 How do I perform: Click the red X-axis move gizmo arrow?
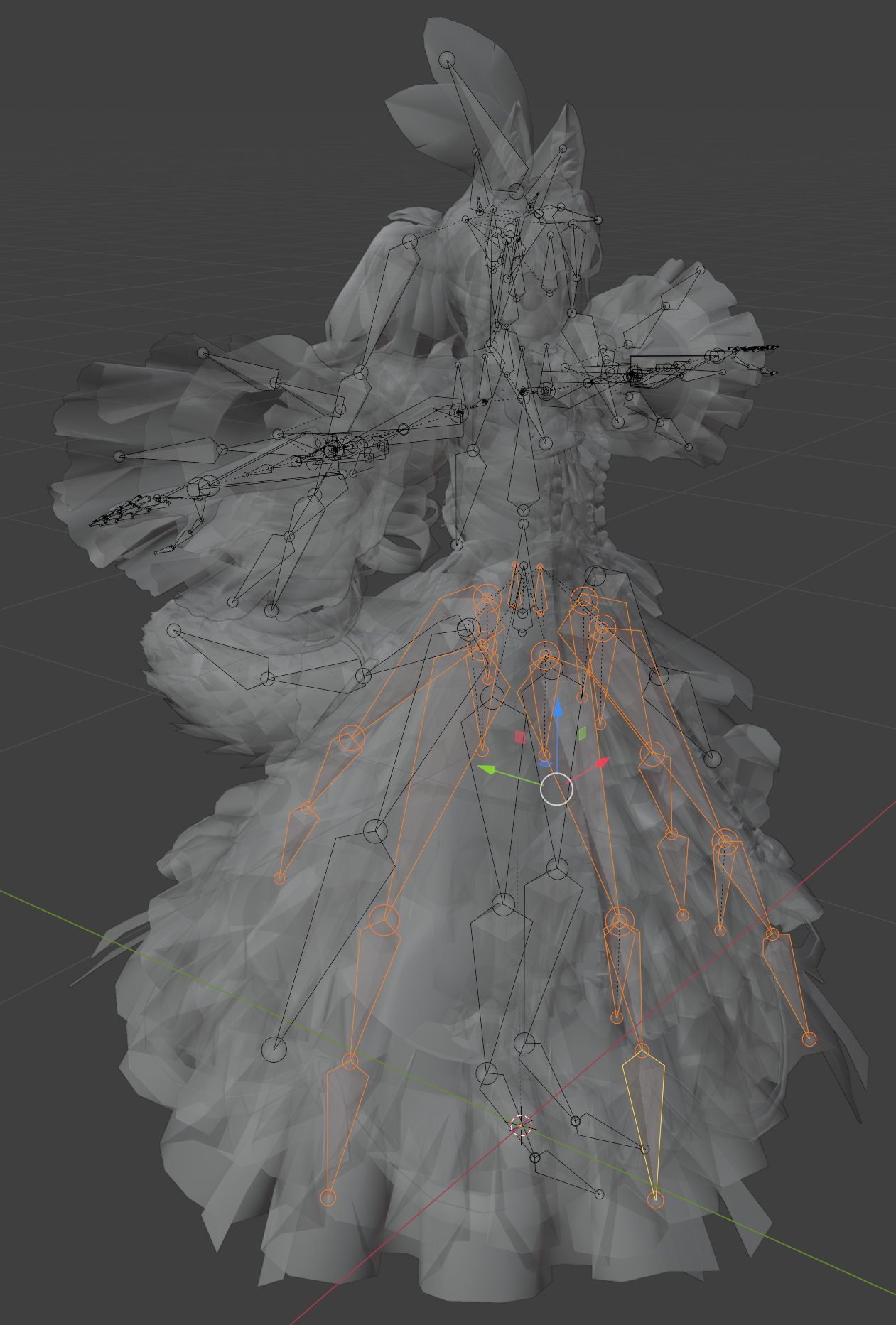click(x=602, y=763)
